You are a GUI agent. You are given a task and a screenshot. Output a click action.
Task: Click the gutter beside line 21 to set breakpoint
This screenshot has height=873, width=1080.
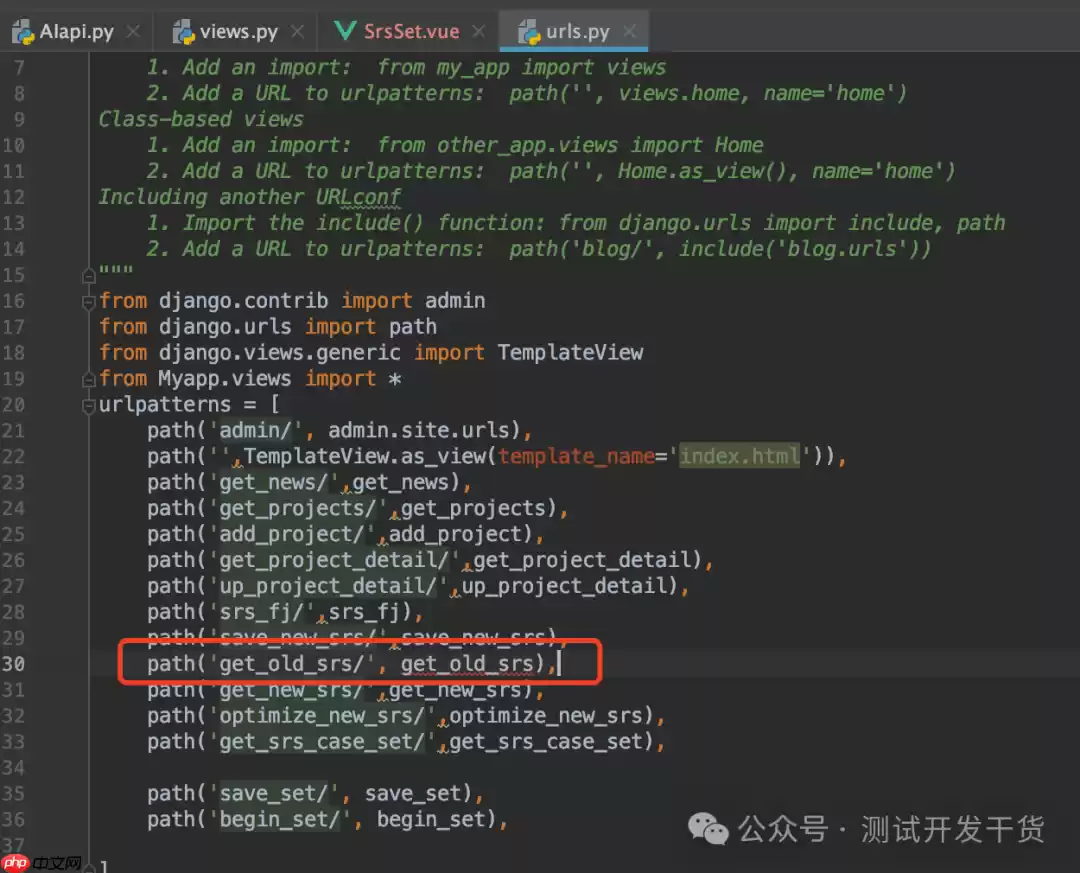click(x=60, y=430)
